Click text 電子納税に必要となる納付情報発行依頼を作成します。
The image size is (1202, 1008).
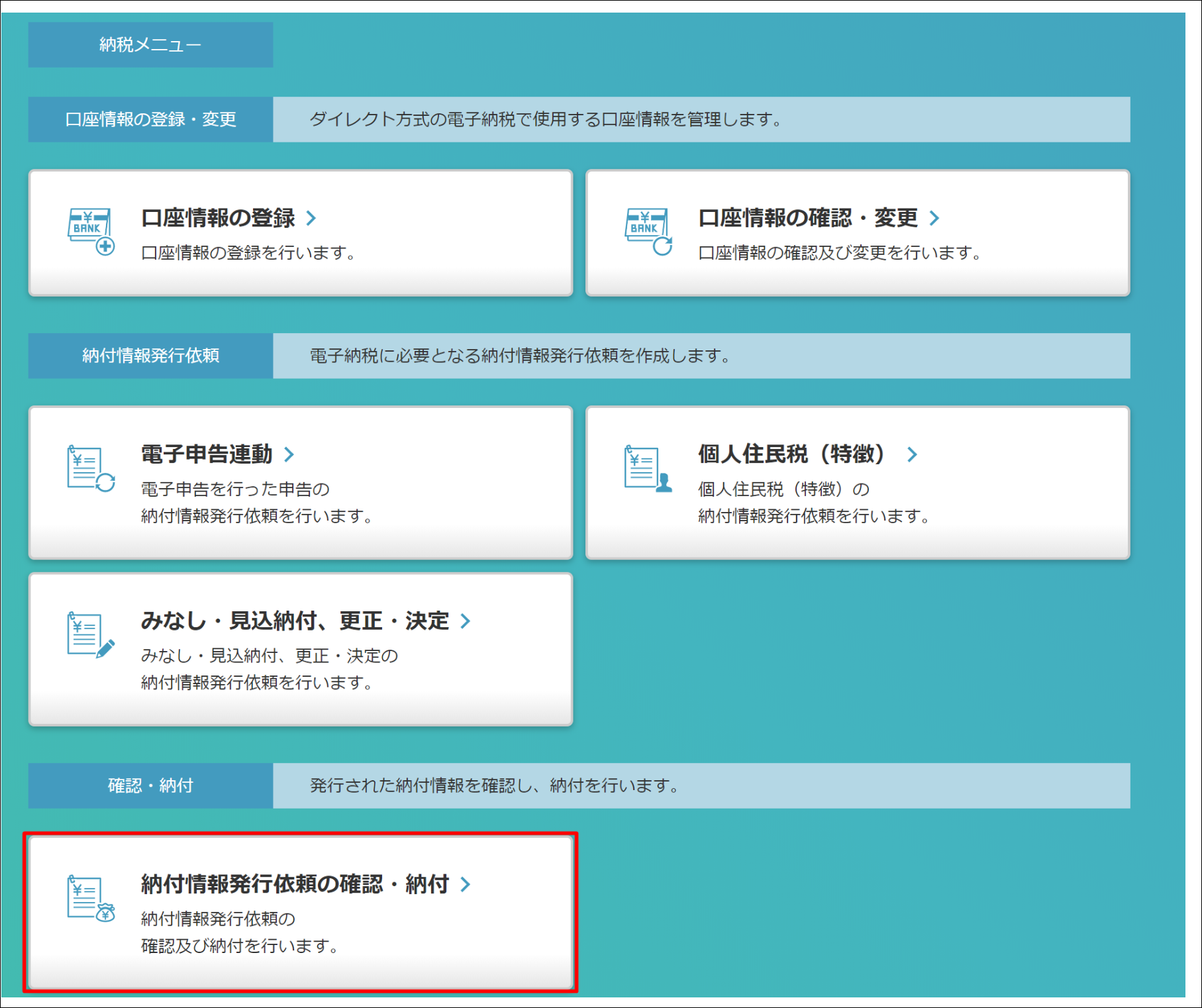[x=521, y=356]
